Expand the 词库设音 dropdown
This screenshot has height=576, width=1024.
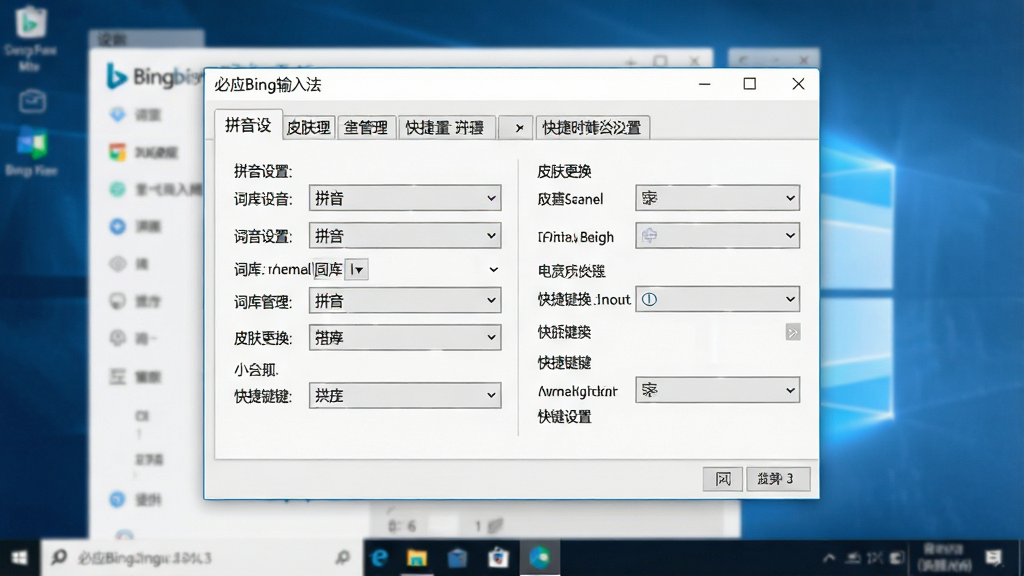(405, 198)
